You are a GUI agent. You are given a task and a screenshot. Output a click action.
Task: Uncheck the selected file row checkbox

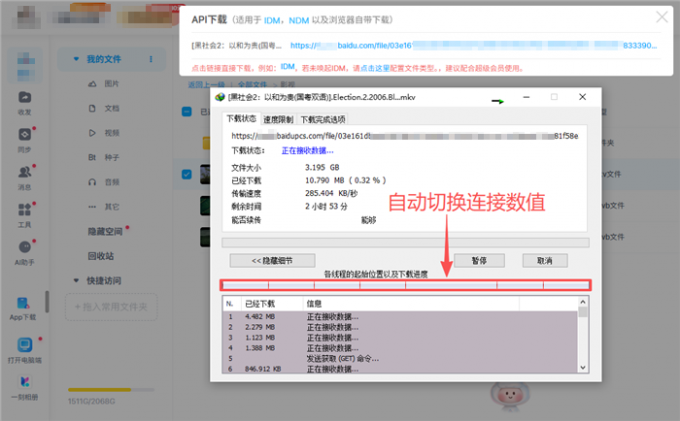[186, 174]
